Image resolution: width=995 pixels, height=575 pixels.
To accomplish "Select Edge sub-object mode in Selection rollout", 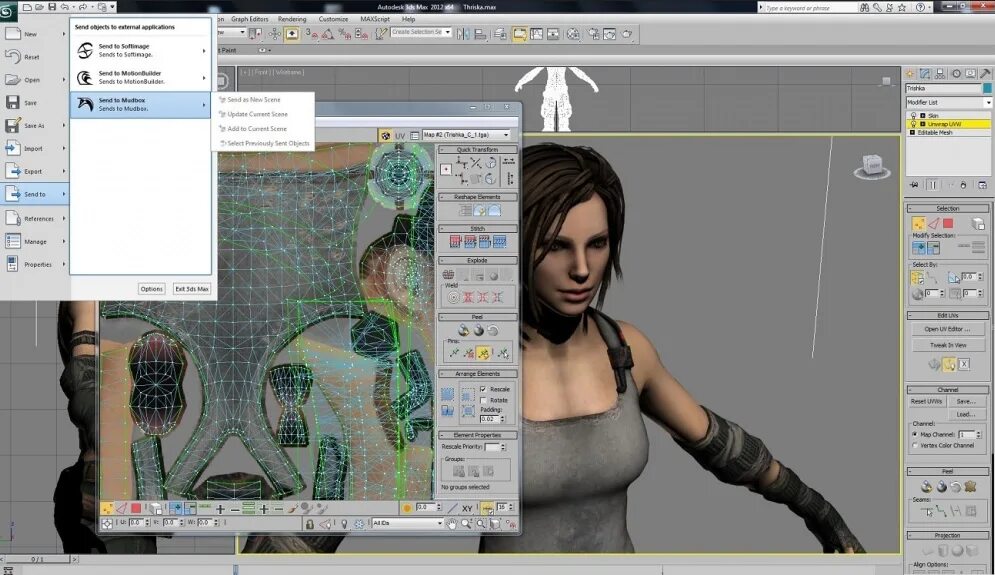I will click(x=933, y=223).
